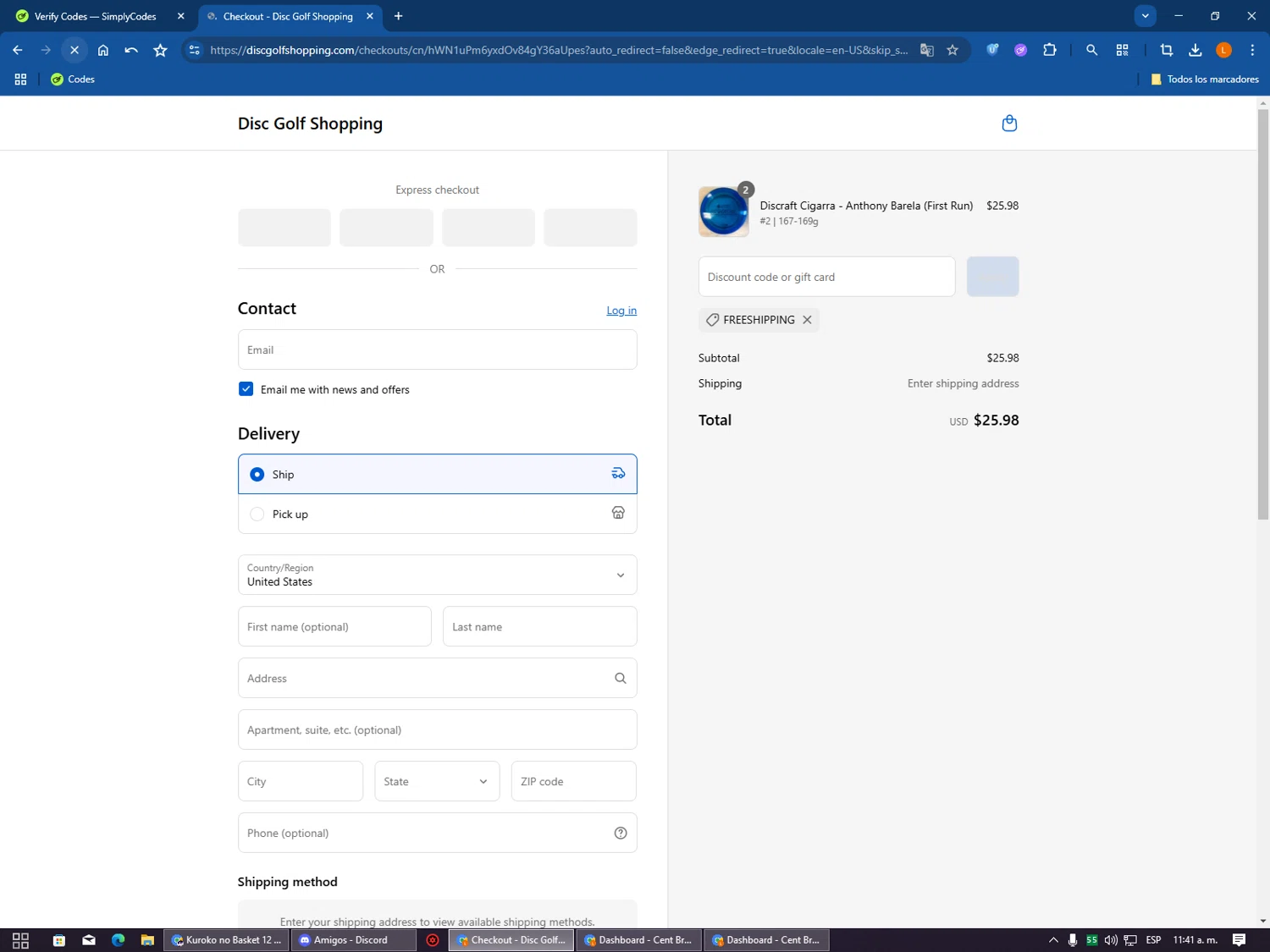Viewport: 1270px width, 952px height.
Task: Open Microsoft Edge from taskbar
Action: point(118,940)
